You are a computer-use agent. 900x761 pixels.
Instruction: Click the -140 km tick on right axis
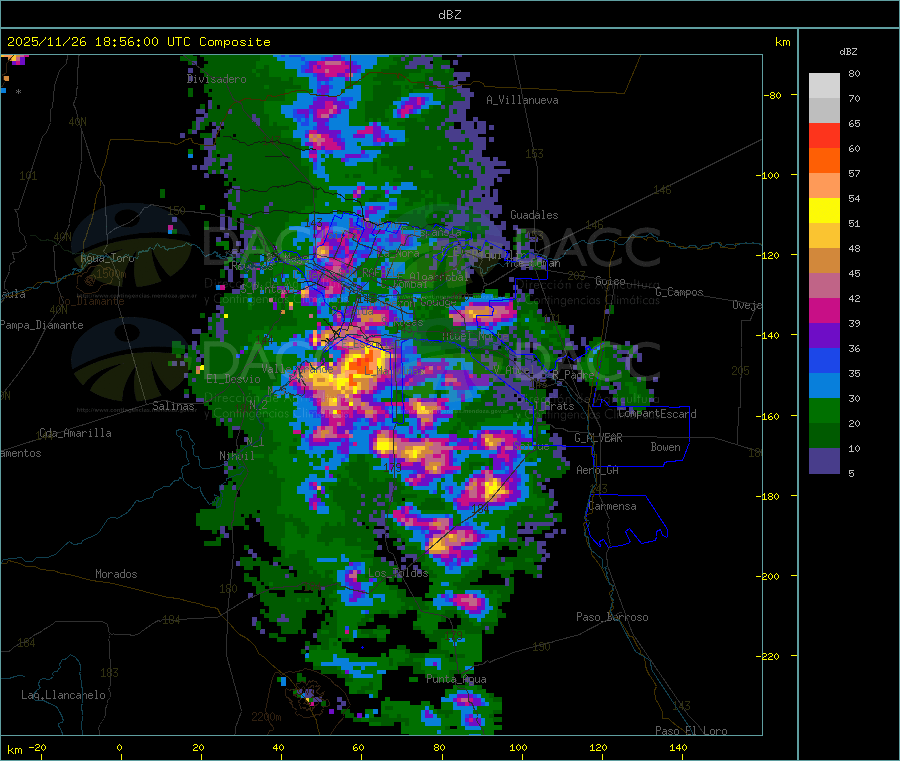770,335
